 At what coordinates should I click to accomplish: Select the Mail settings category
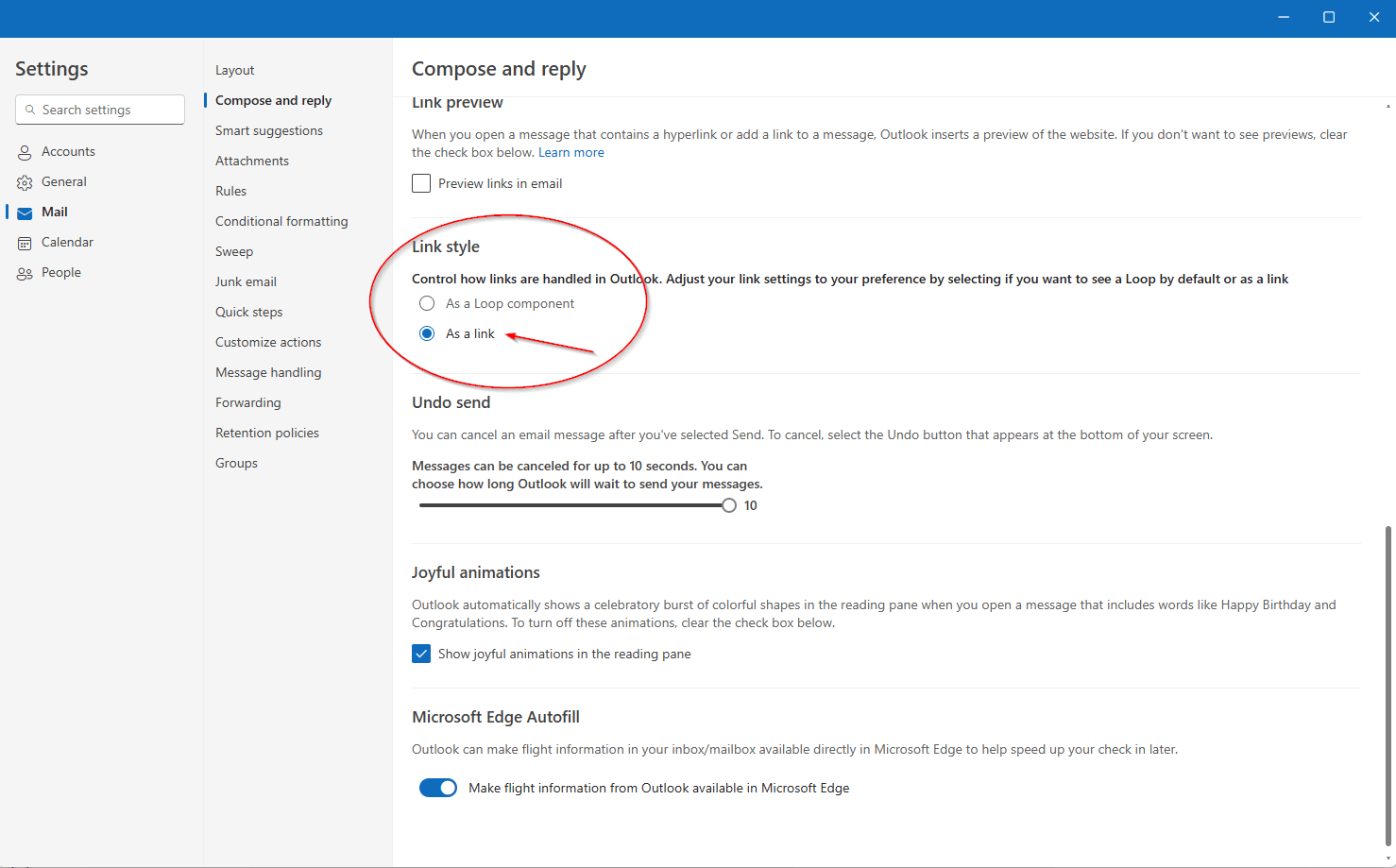click(x=55, y=212)
